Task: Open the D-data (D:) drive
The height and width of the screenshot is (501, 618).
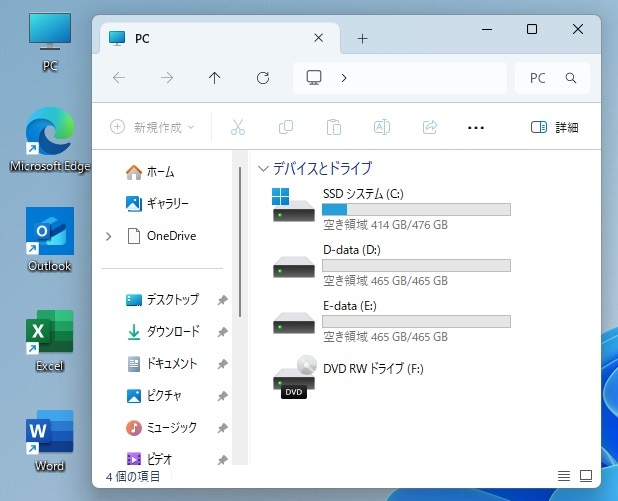Action: [392, 265]
